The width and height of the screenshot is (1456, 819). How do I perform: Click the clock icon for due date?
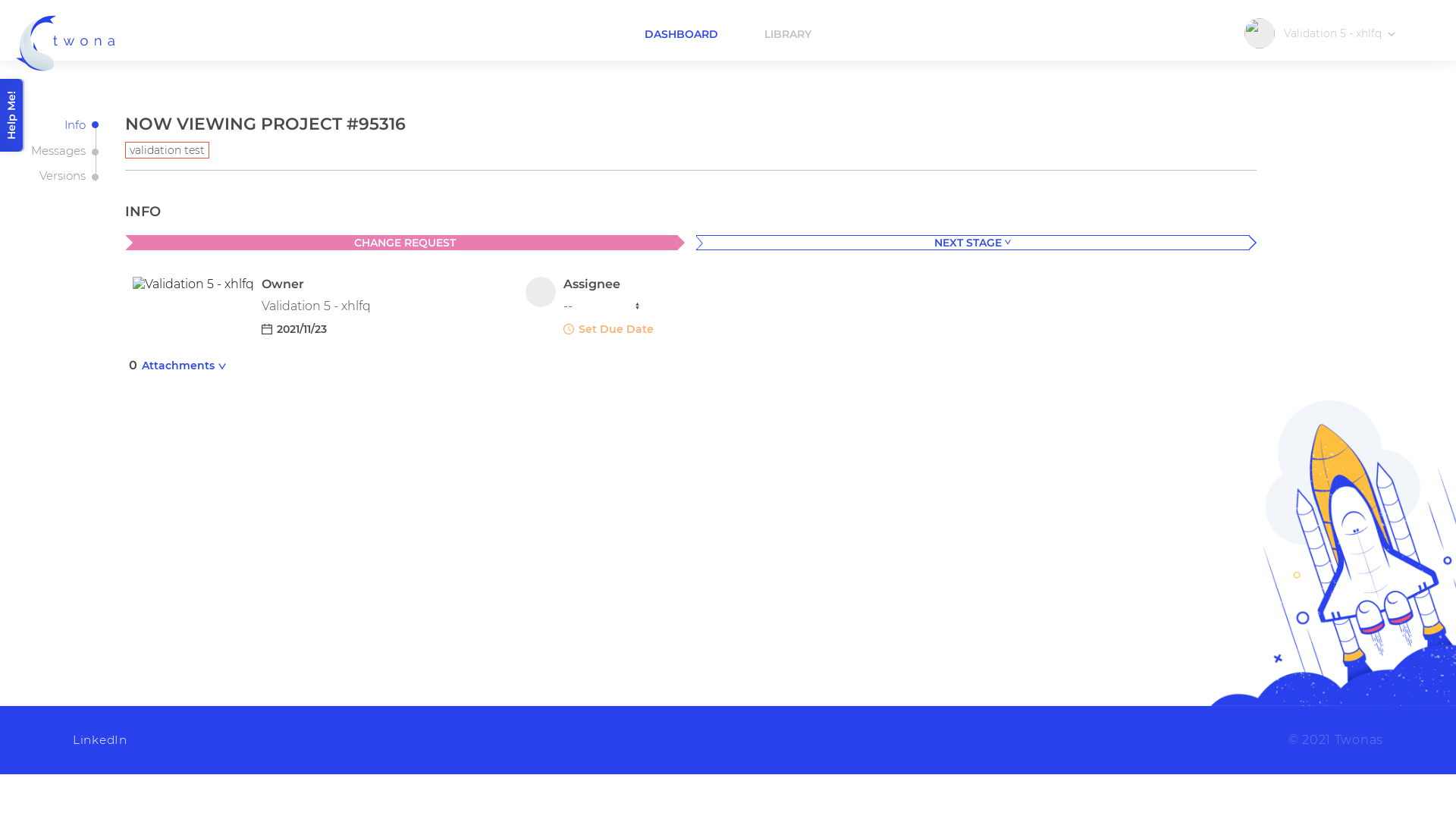point(569,329)
